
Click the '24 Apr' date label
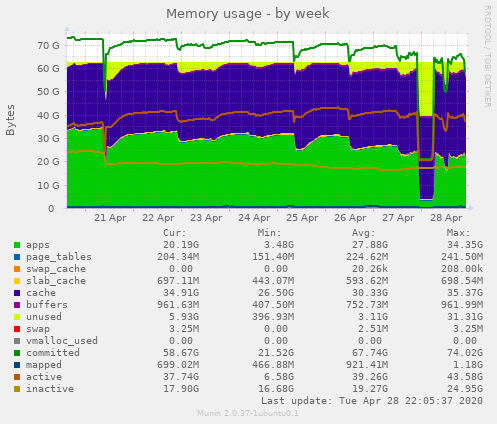tap(254, 218)
